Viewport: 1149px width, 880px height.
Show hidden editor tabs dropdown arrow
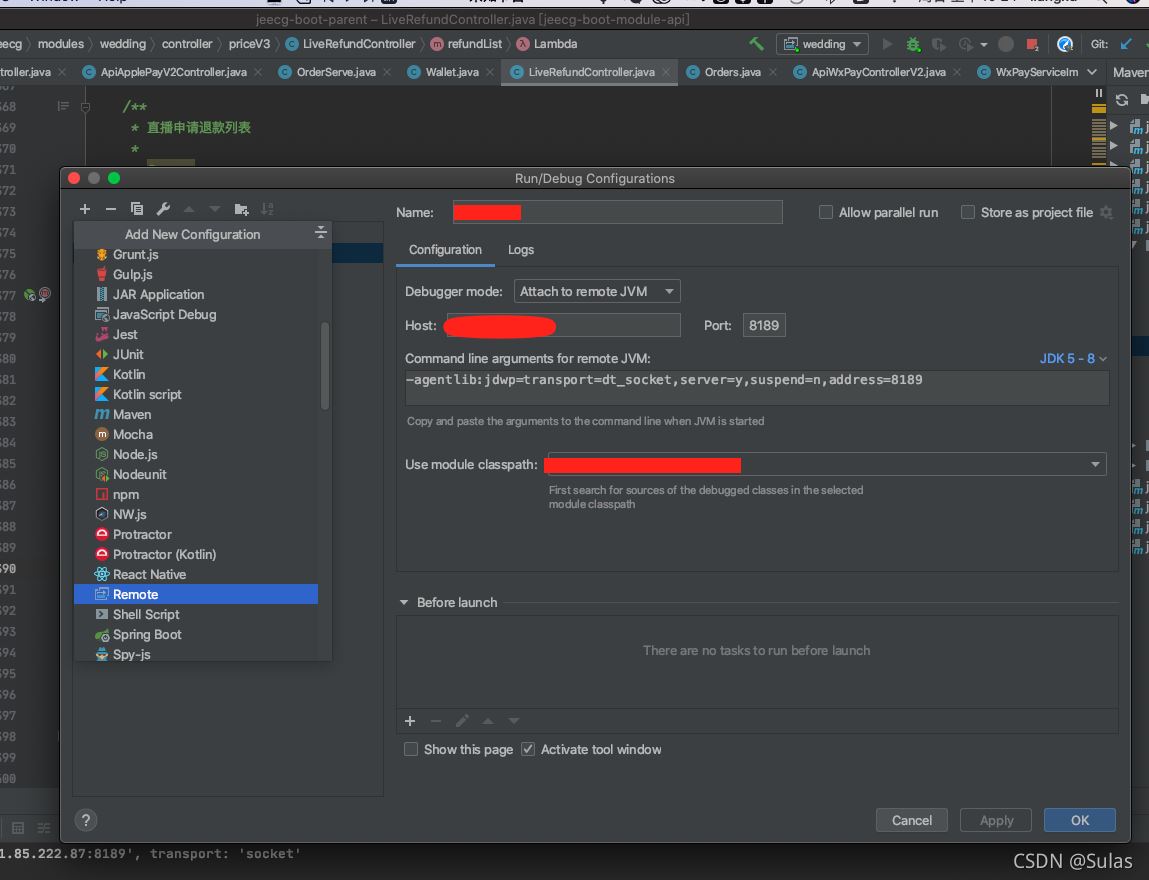pyautogui.click(x=1092, y=72)
